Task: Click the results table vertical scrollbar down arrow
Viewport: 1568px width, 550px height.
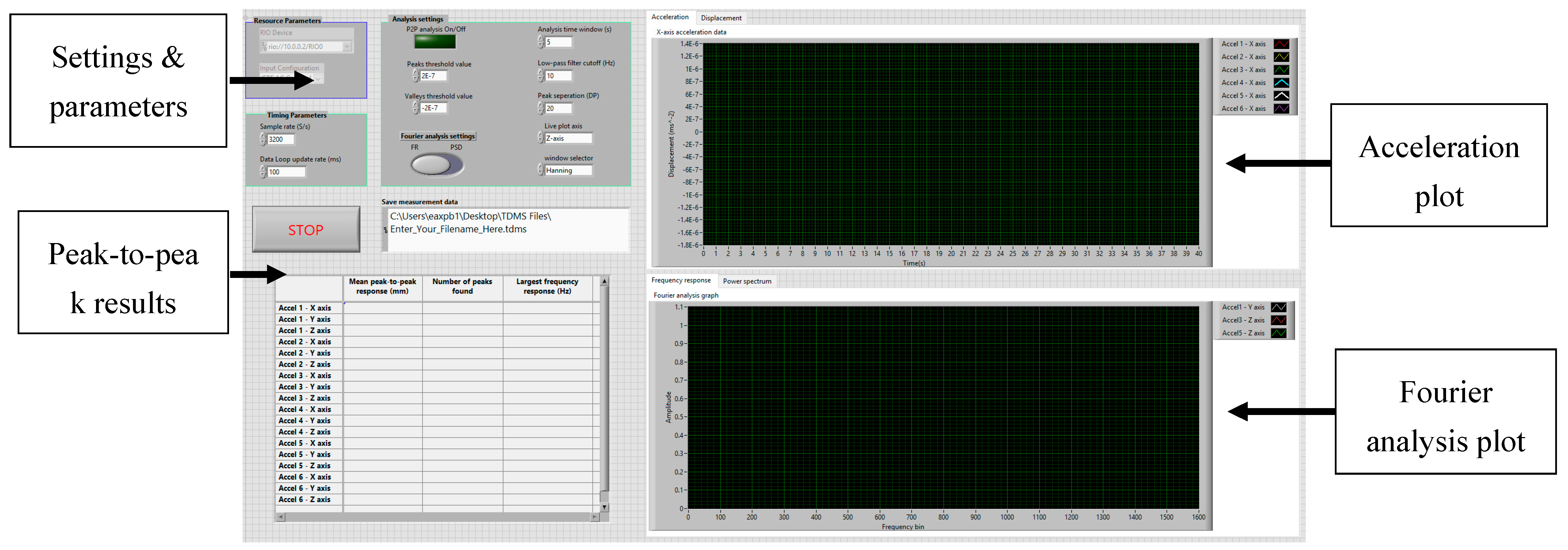Action: [604, 507]
